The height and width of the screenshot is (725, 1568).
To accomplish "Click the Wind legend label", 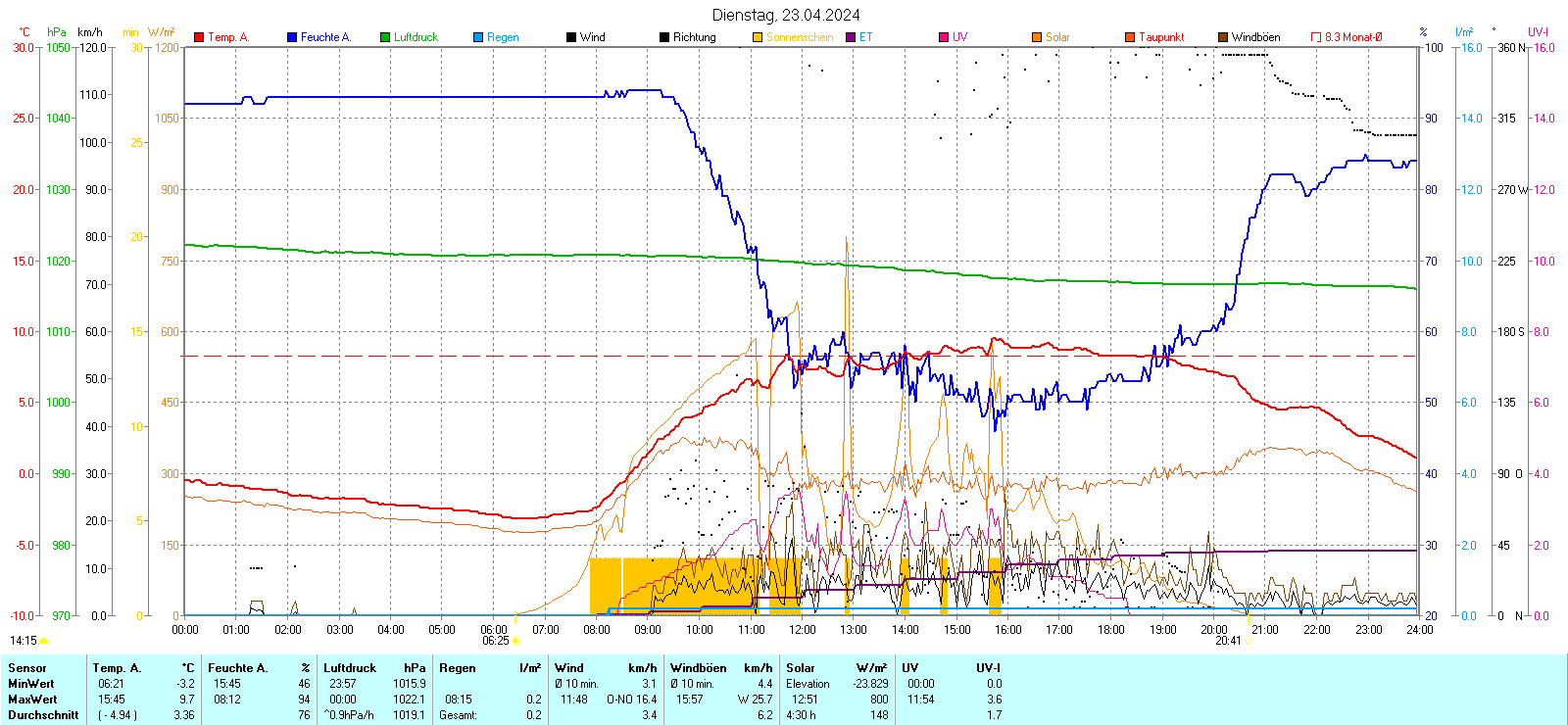I will [592, 37].
